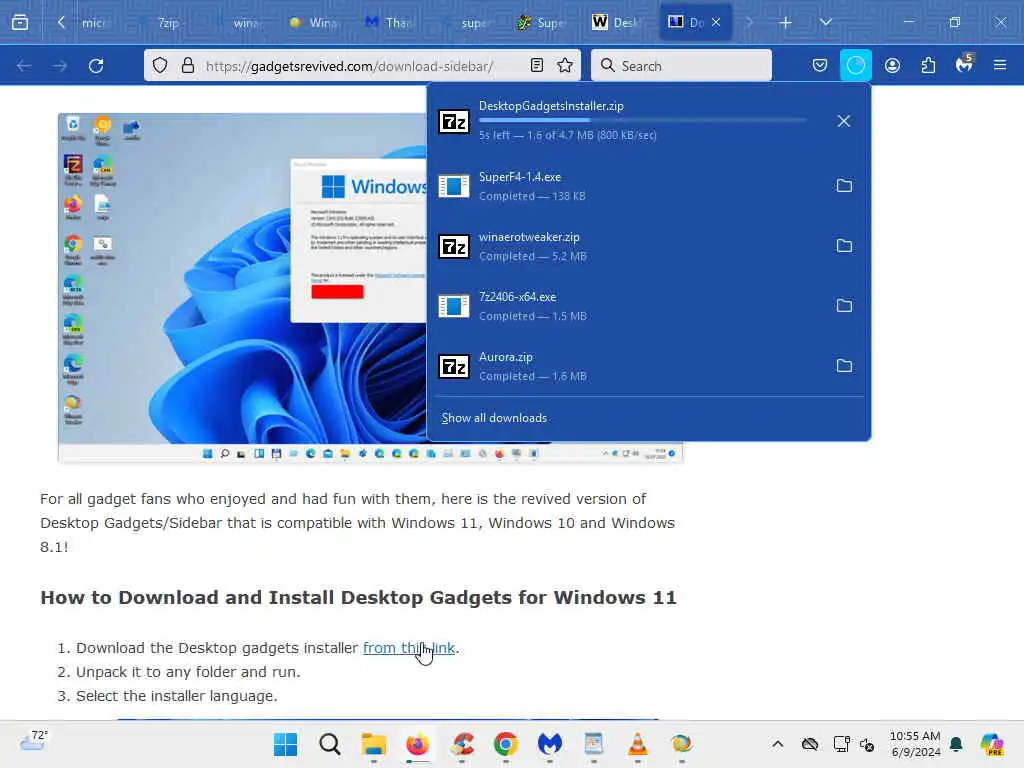Bookmark this page with star icon
Viewport: 1024px width, 768px height.
point(565,65)
